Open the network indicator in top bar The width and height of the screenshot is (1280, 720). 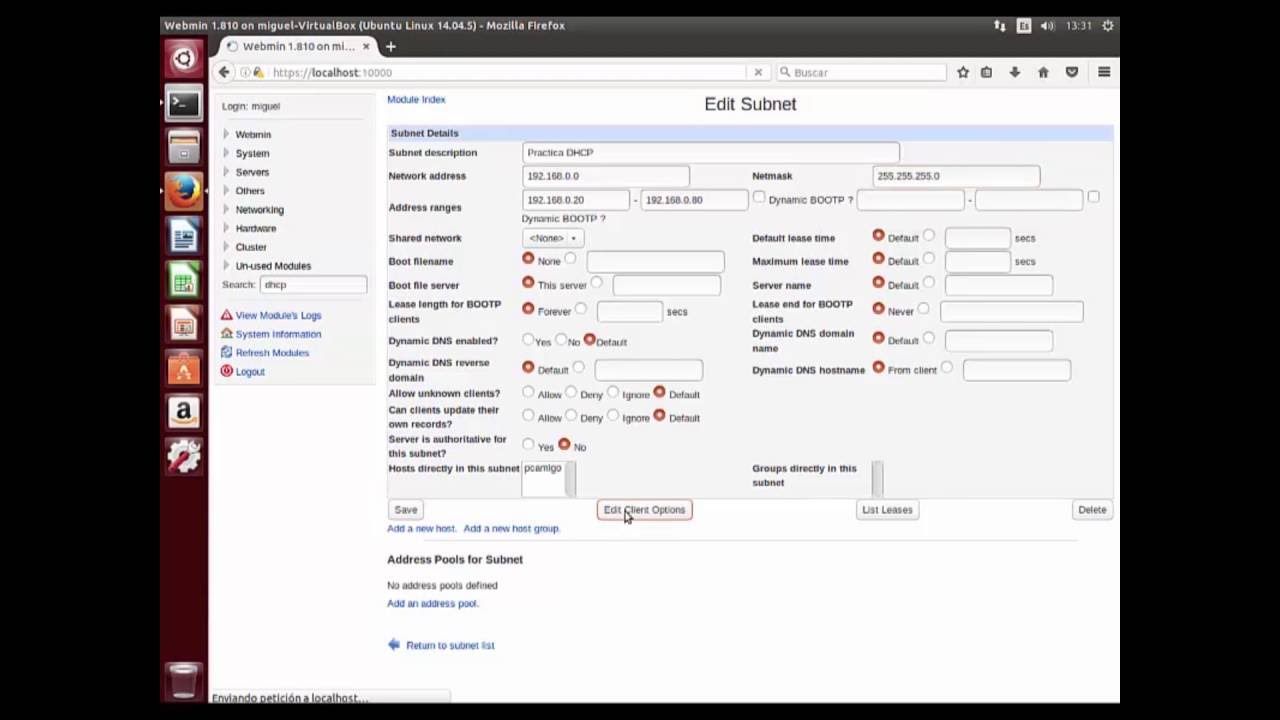[1000, 26]
